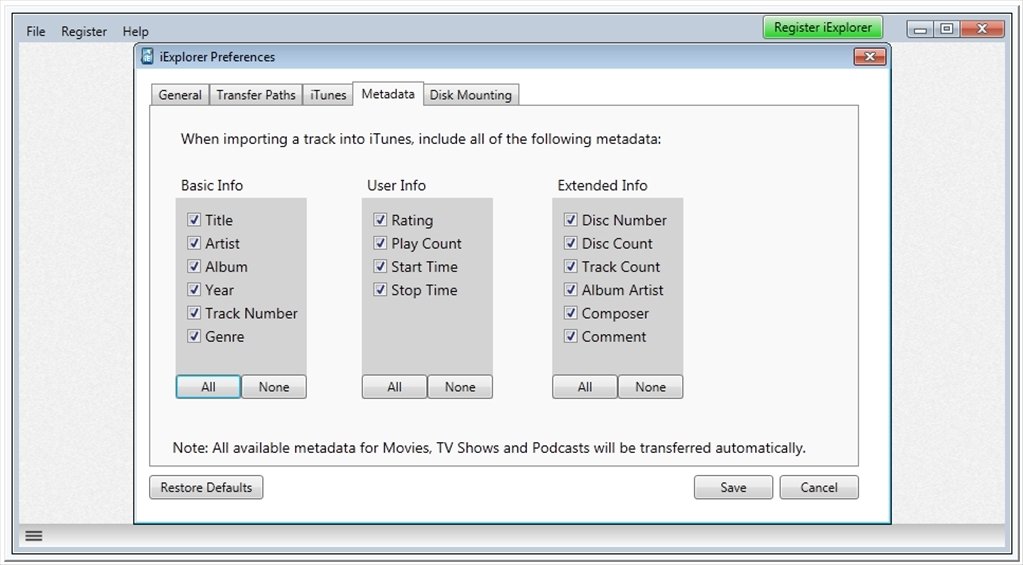Disable the Year metadata checkbox
The height and width of the screenshot is (565, 1023).
[194, 290]
